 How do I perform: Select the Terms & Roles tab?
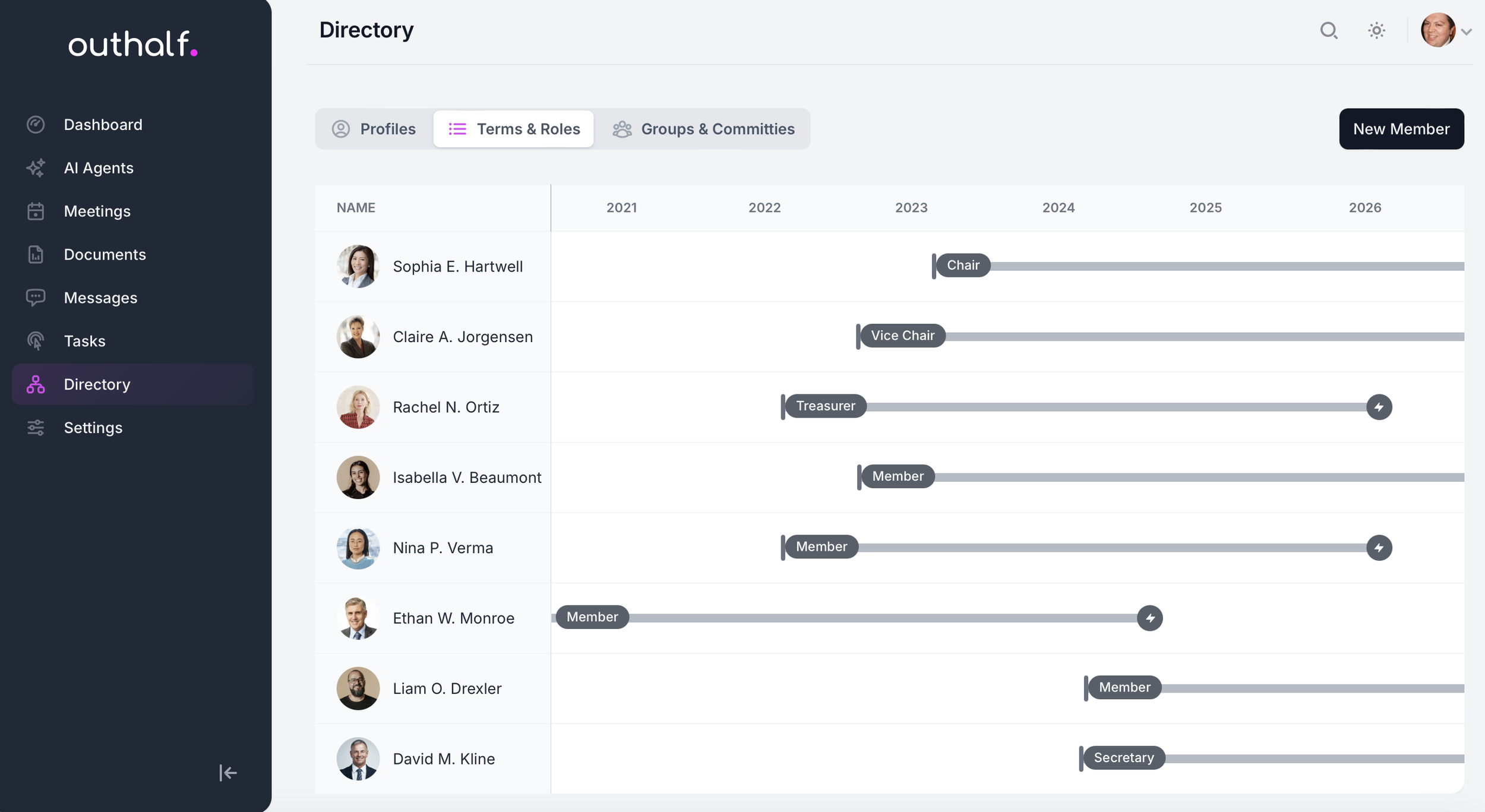coord(514,129)
